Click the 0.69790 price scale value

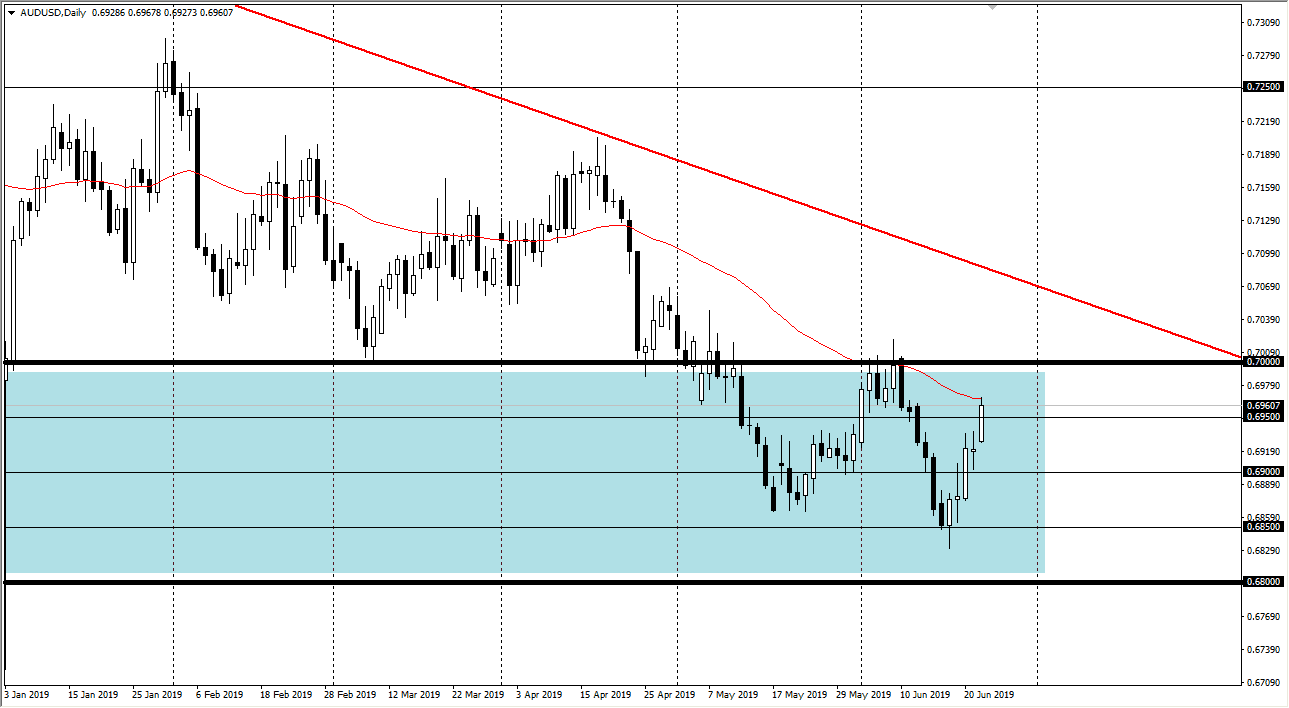1264,385
